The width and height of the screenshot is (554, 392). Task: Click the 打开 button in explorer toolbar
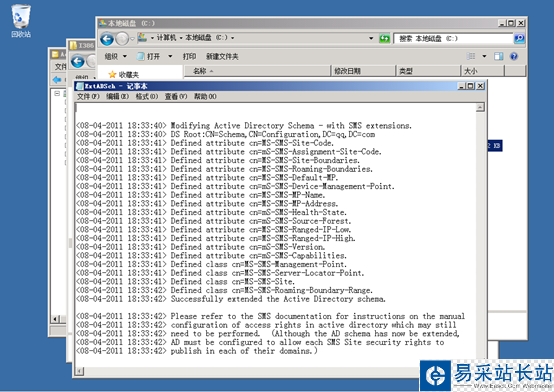pyautogui.click(x=149, y=56)
